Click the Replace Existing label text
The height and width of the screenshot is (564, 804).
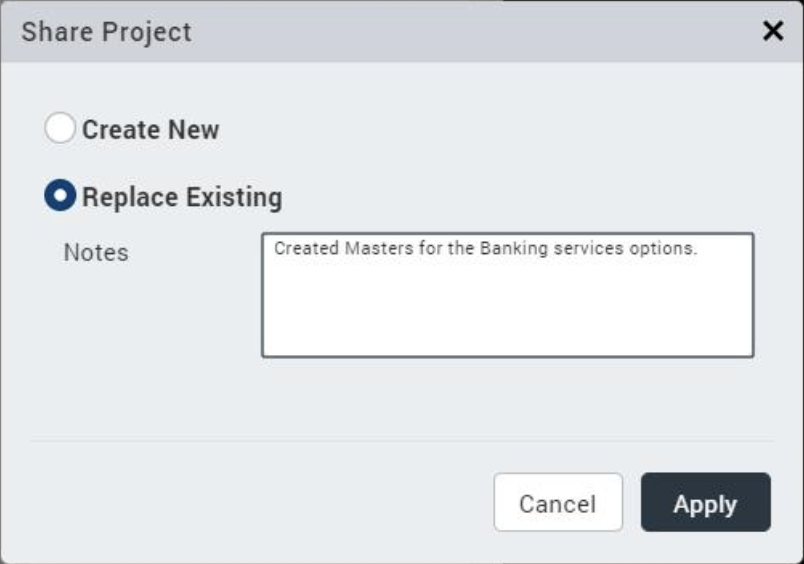click(x=182, y=197)
